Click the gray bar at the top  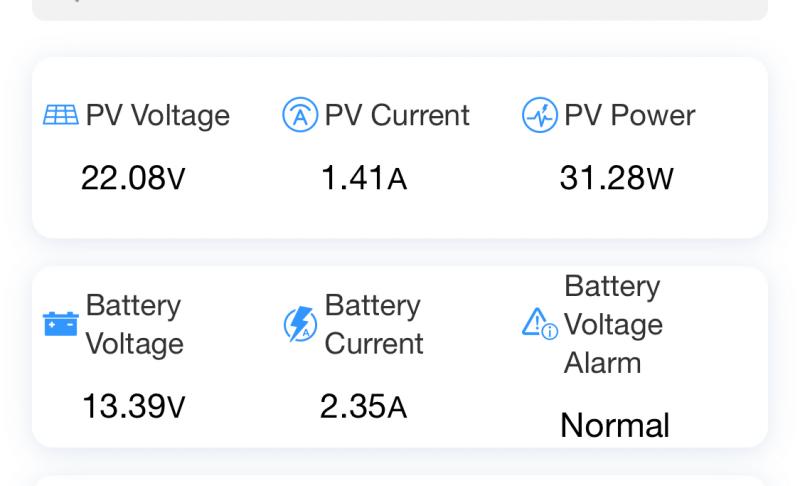(400, 9)
